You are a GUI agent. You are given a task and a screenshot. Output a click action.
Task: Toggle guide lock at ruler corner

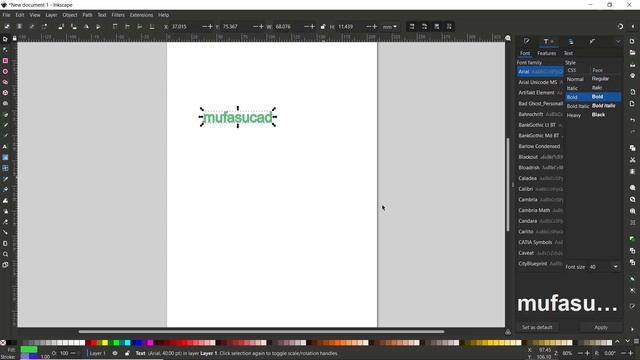point(14,38)
